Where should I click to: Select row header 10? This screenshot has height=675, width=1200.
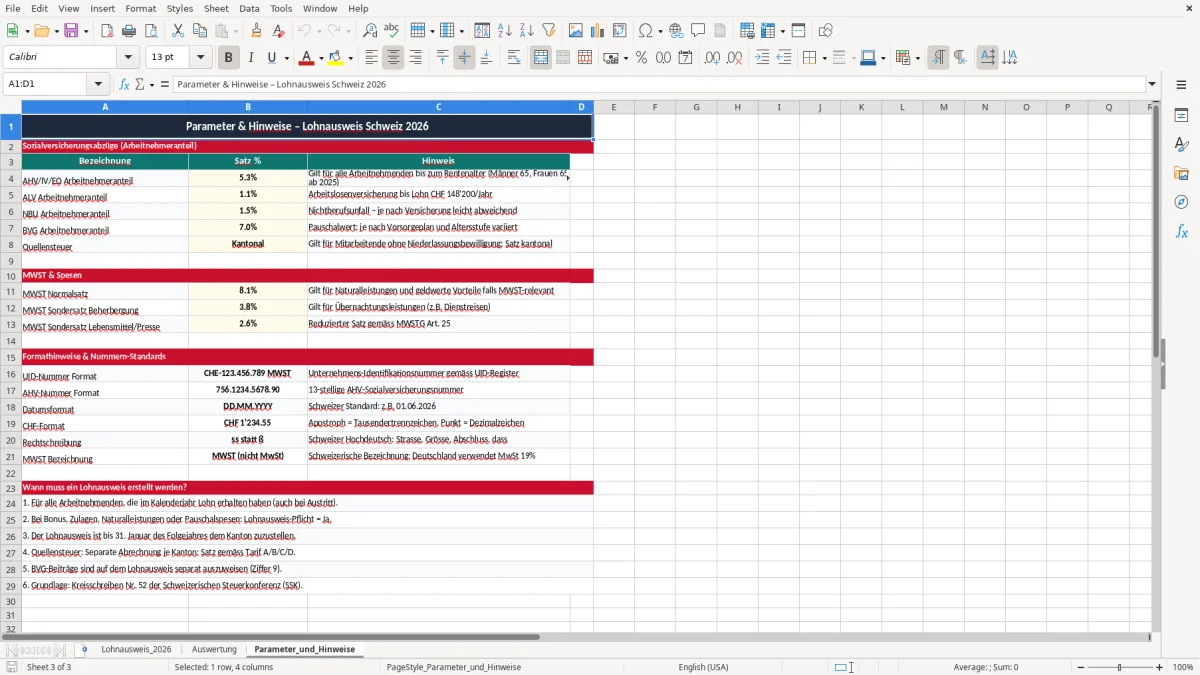point(11,275)
